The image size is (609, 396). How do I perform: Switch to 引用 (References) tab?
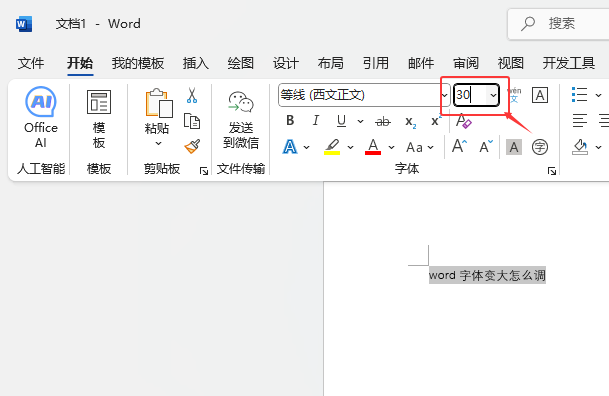[x=376, y=63]
